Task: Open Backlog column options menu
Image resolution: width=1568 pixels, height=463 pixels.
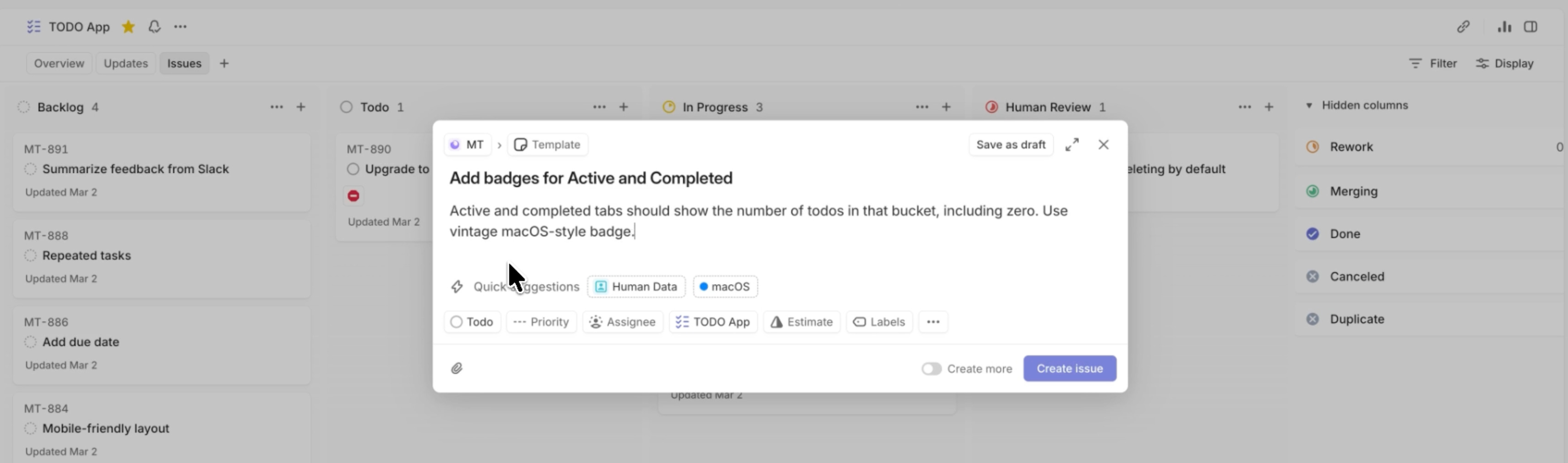Action: 276,107
